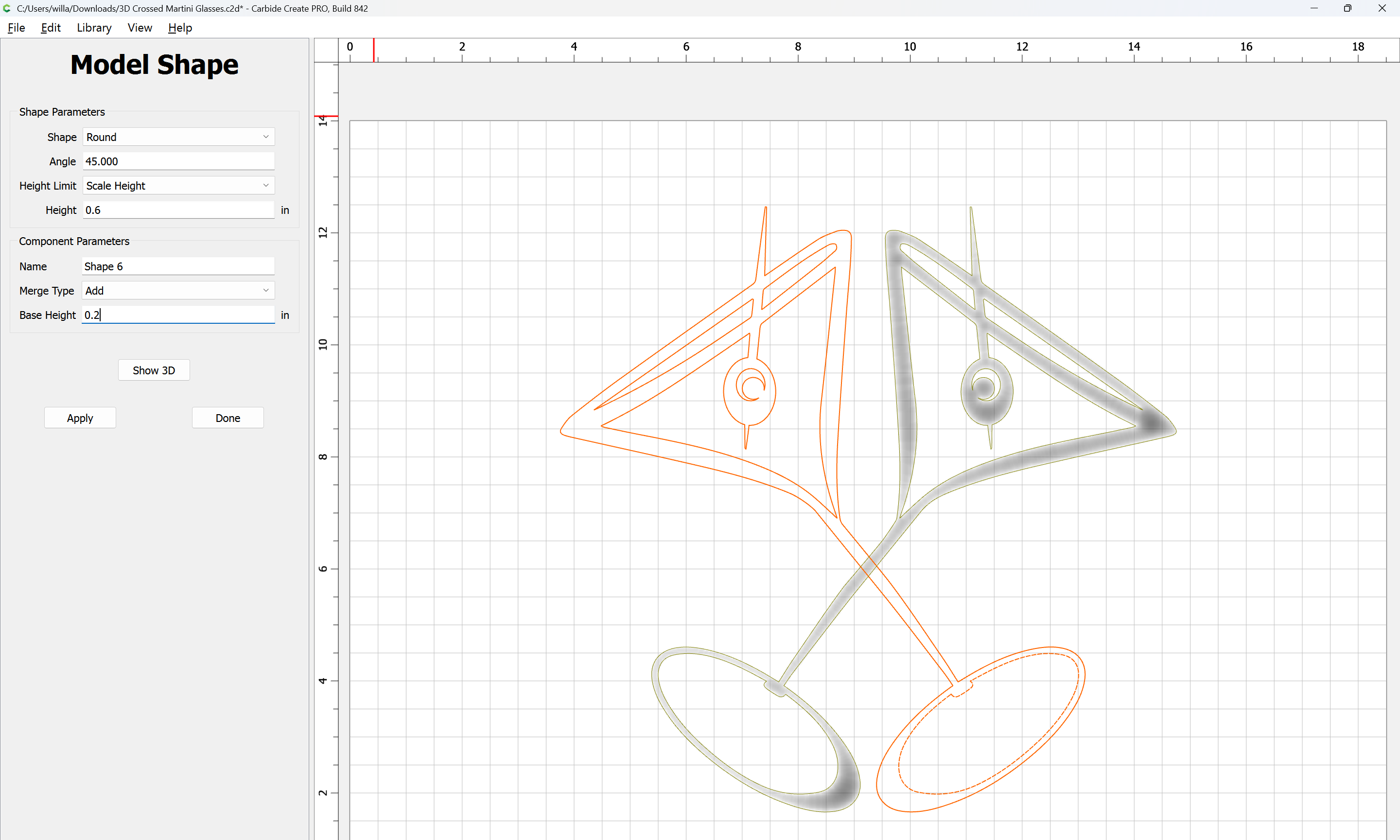Click the Done button
Screen dimensions: 1400x840
pyautogui.click(x=227, y=418)
